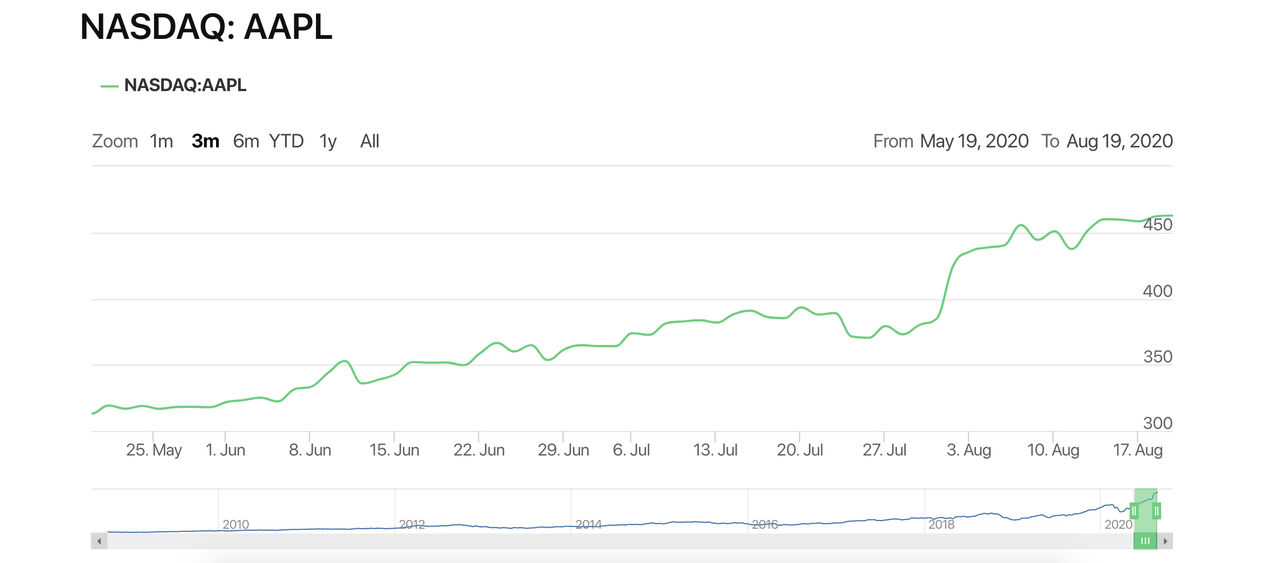
Task: Click the 350 price axis label
Action: click(1158, 357)
